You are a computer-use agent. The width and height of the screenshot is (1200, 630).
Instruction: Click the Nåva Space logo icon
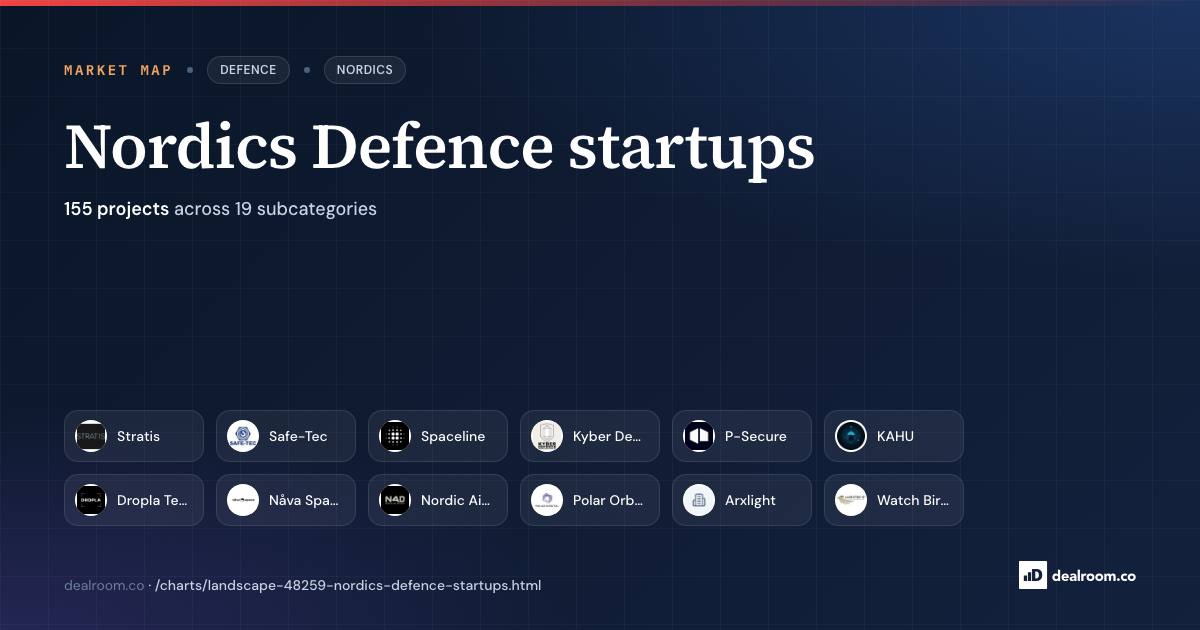coord(243,500)
